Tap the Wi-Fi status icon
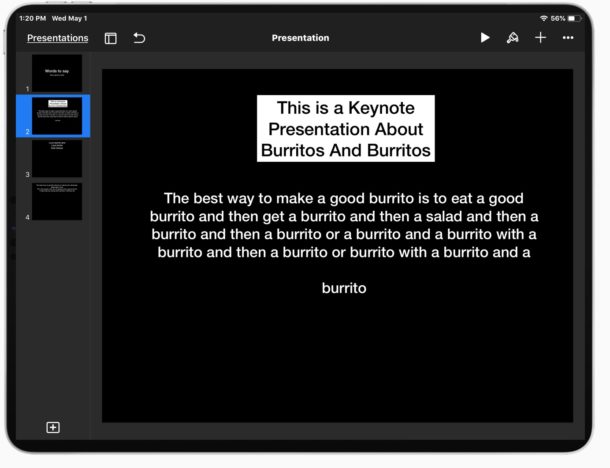The width and height of the screenshot is (610, 468). pos(543,18)
